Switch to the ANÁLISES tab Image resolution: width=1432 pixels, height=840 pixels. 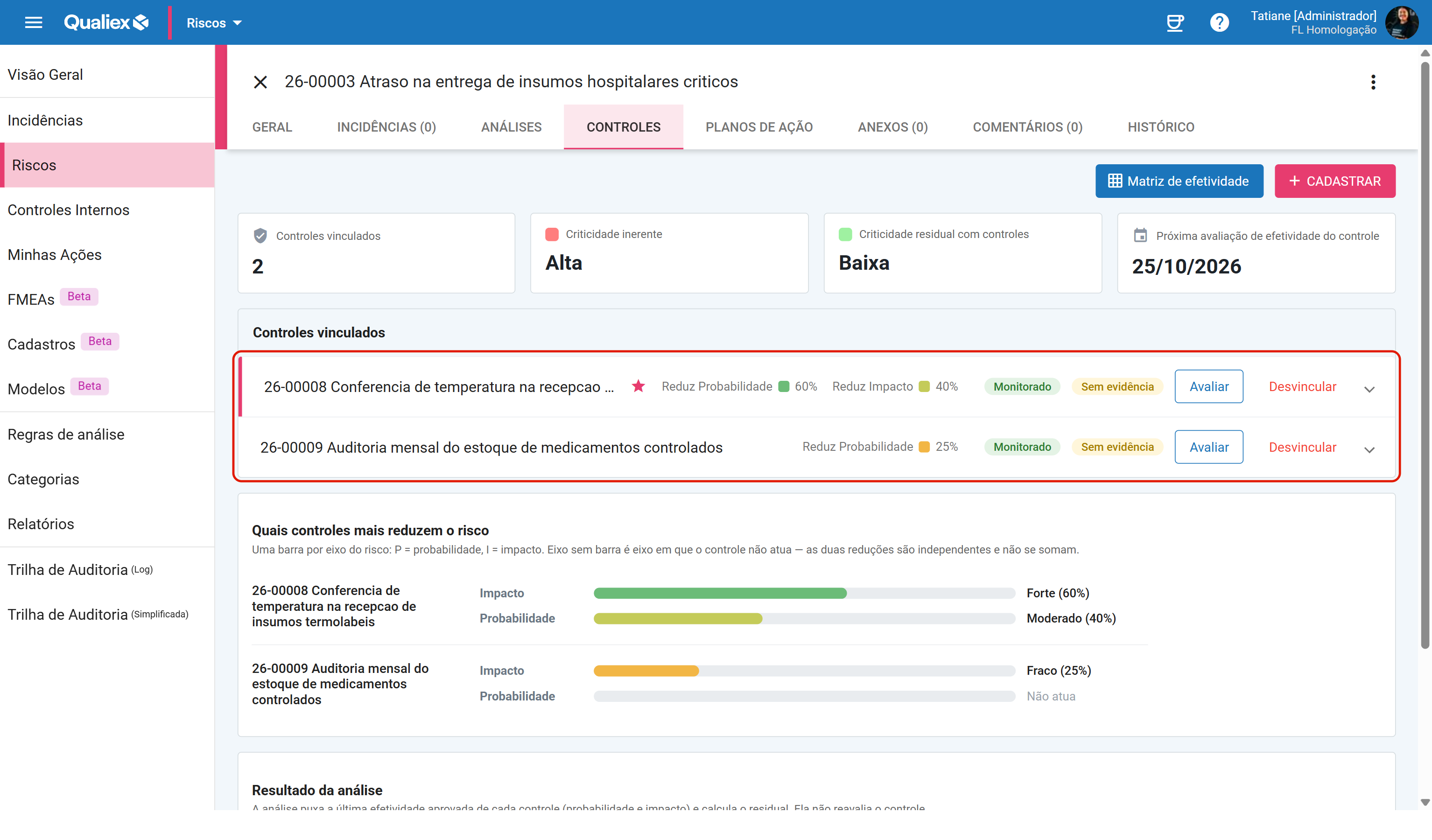click(512, 127)
